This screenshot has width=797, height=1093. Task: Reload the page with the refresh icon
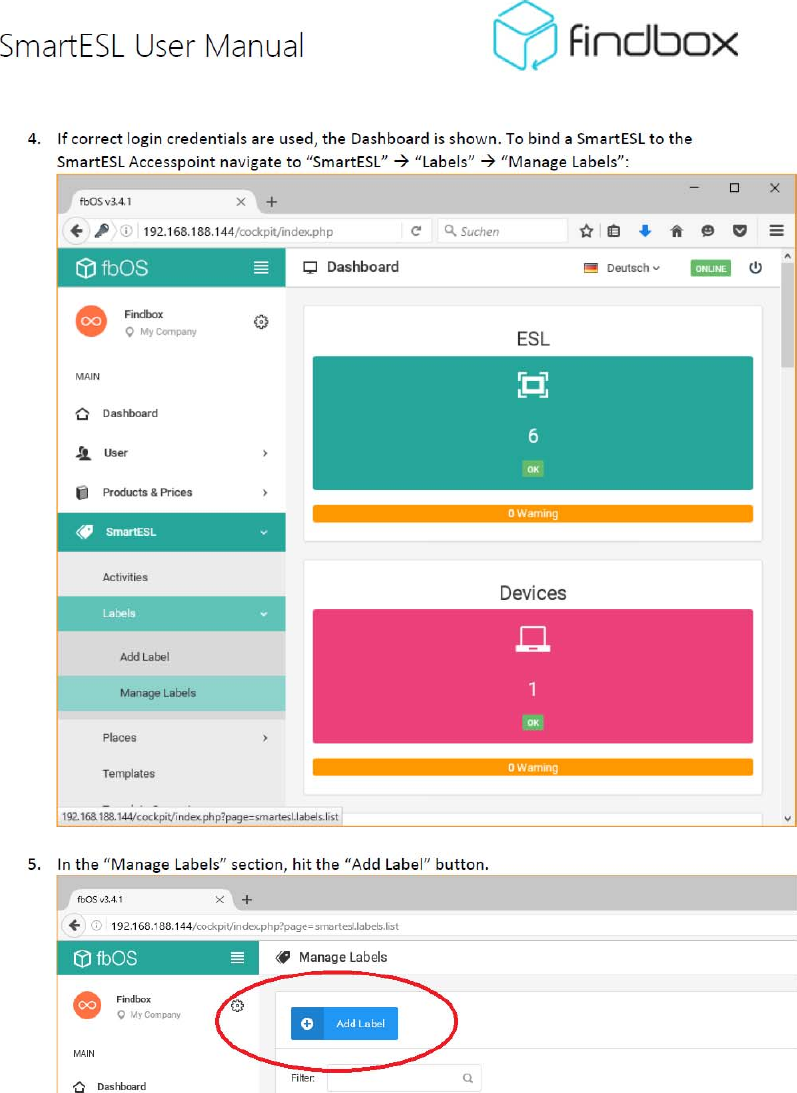click(x=416, y=231)
